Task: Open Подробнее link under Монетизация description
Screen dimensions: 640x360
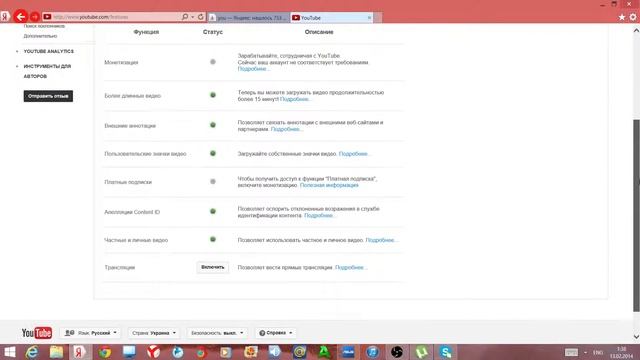Action: (x=253, y=69)
